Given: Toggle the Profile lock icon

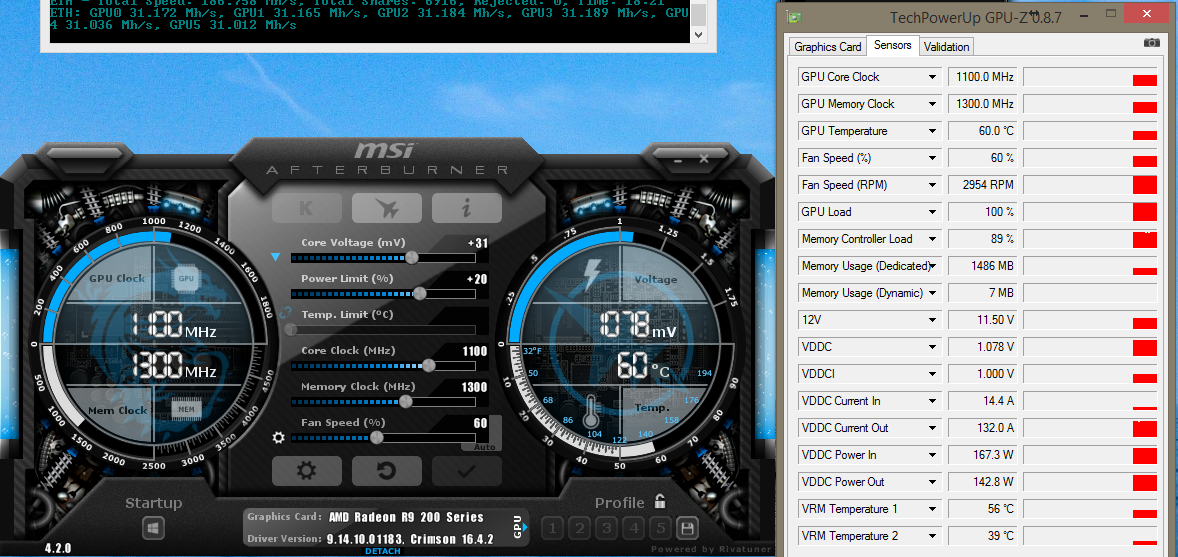Looking at the screenshot, I should [660, 502].
